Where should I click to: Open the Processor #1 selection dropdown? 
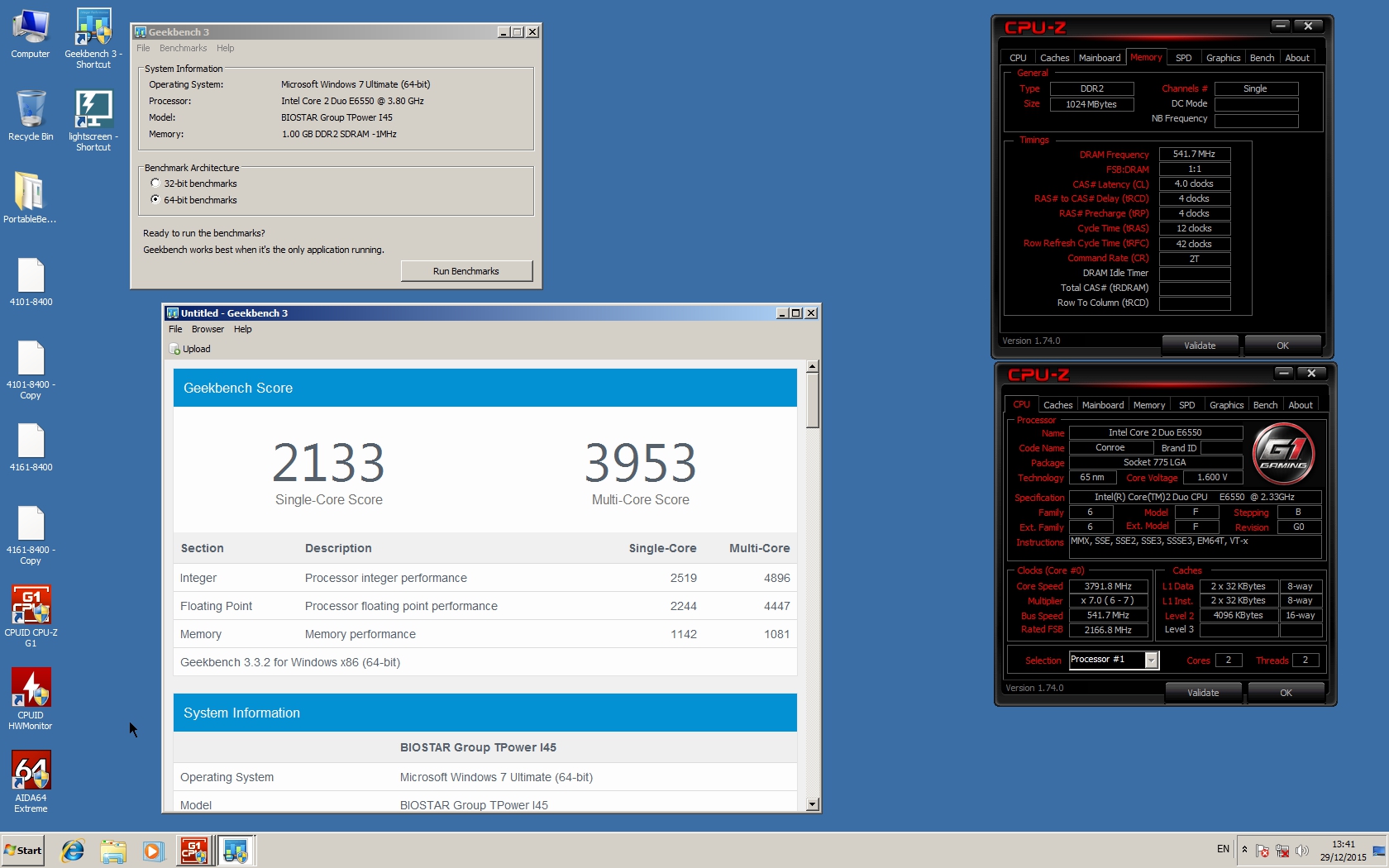(1151, 660)
